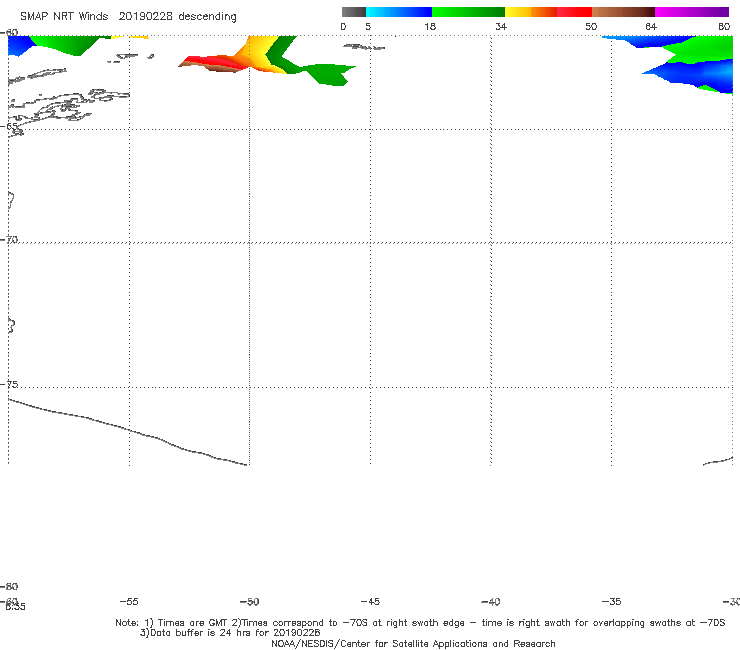Screen dimensions: 740x650
Task: Click the "-35" longitude label
Action: pyautogui.click(x=612, y=601)
